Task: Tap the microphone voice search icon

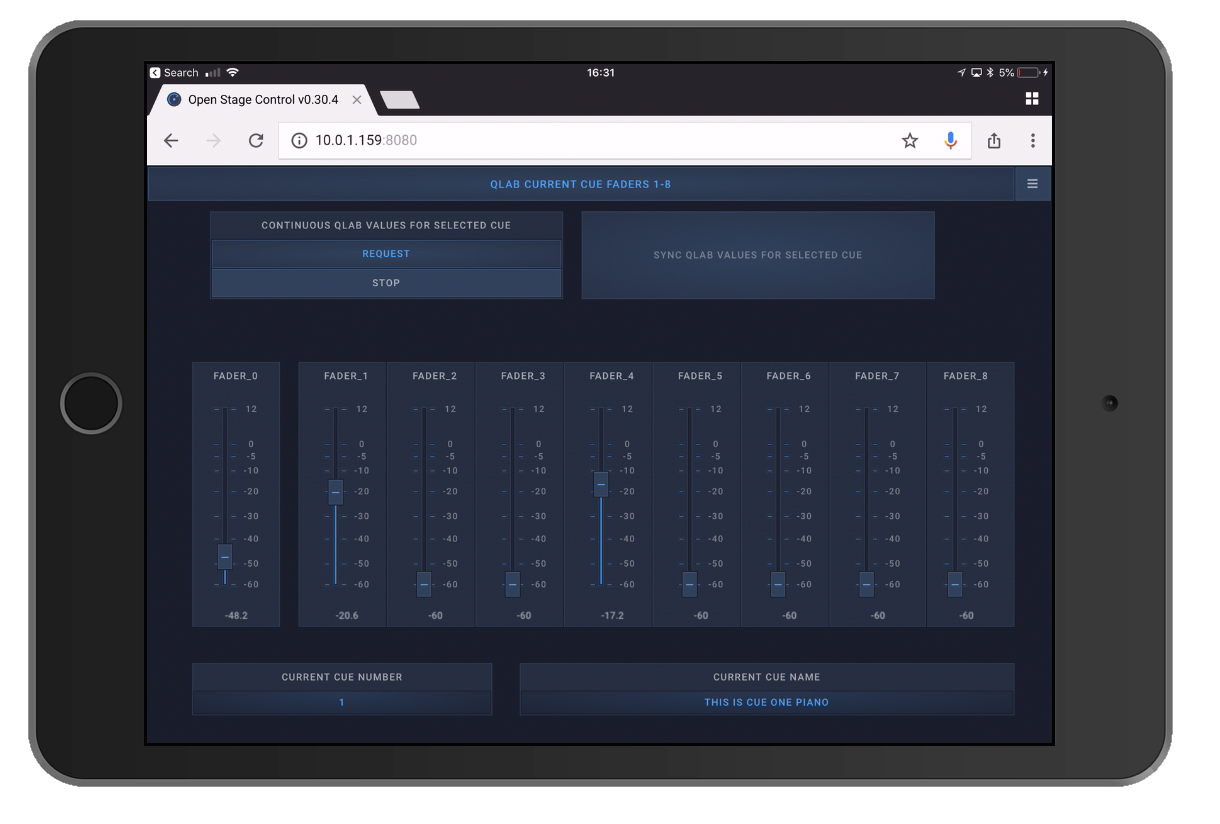Action: click(x=951, y=141)
